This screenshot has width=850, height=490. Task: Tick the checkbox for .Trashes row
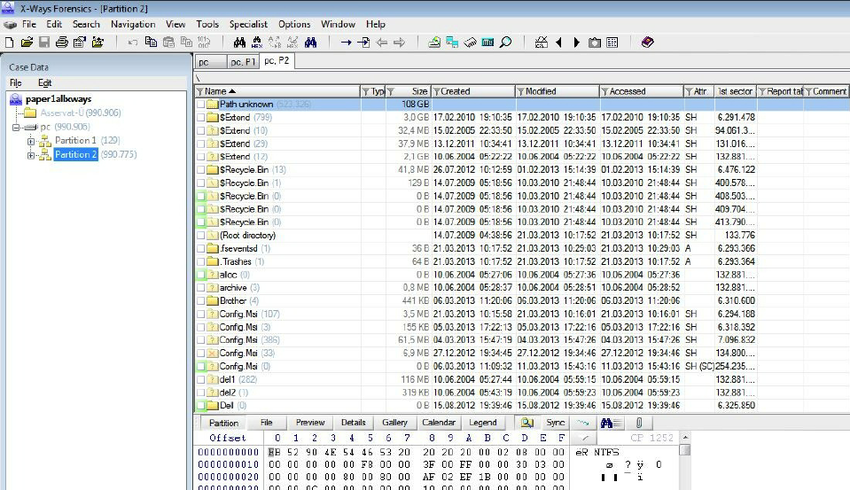coord(201,262)
